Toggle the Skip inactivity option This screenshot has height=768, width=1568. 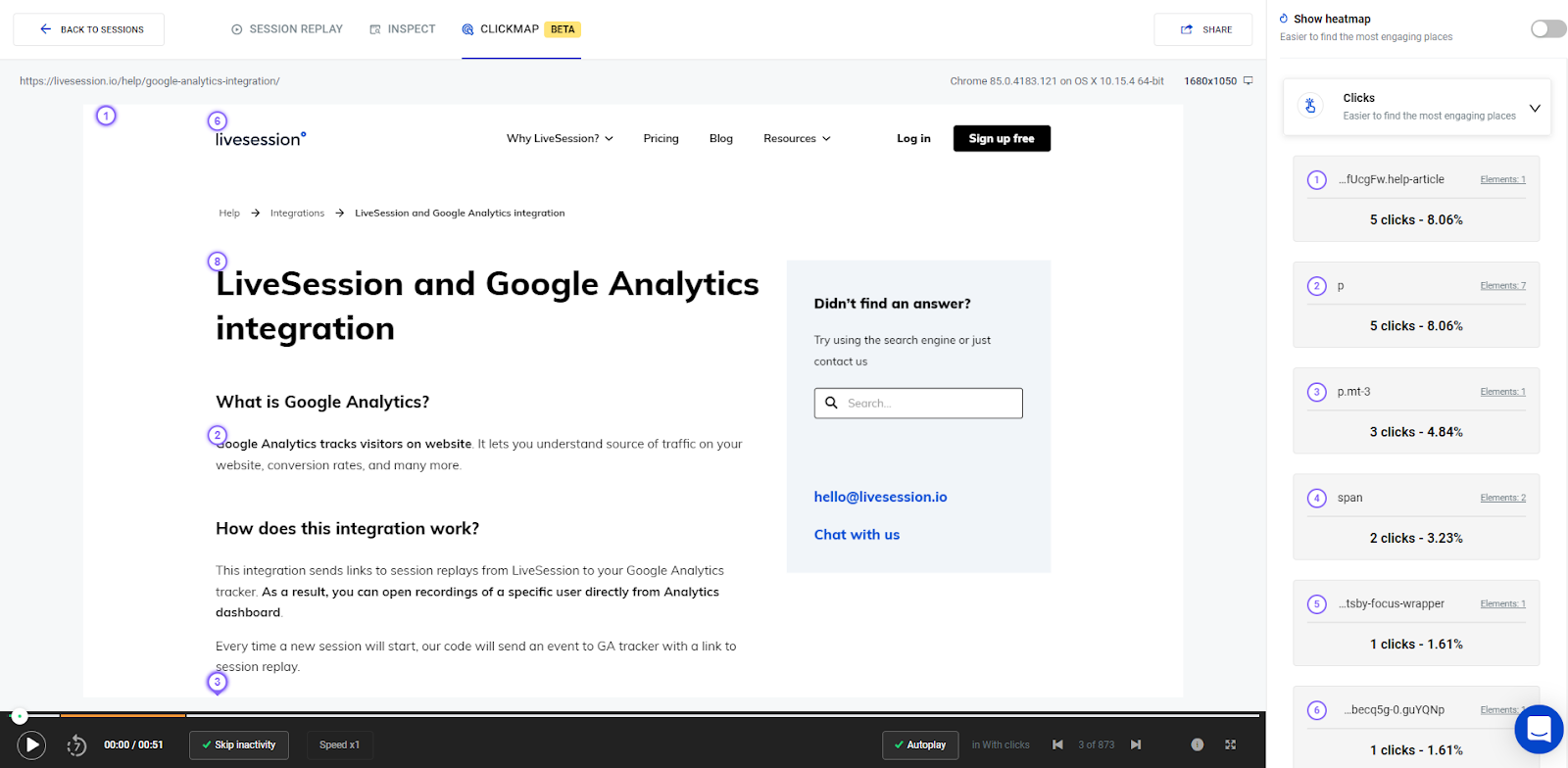239,744
